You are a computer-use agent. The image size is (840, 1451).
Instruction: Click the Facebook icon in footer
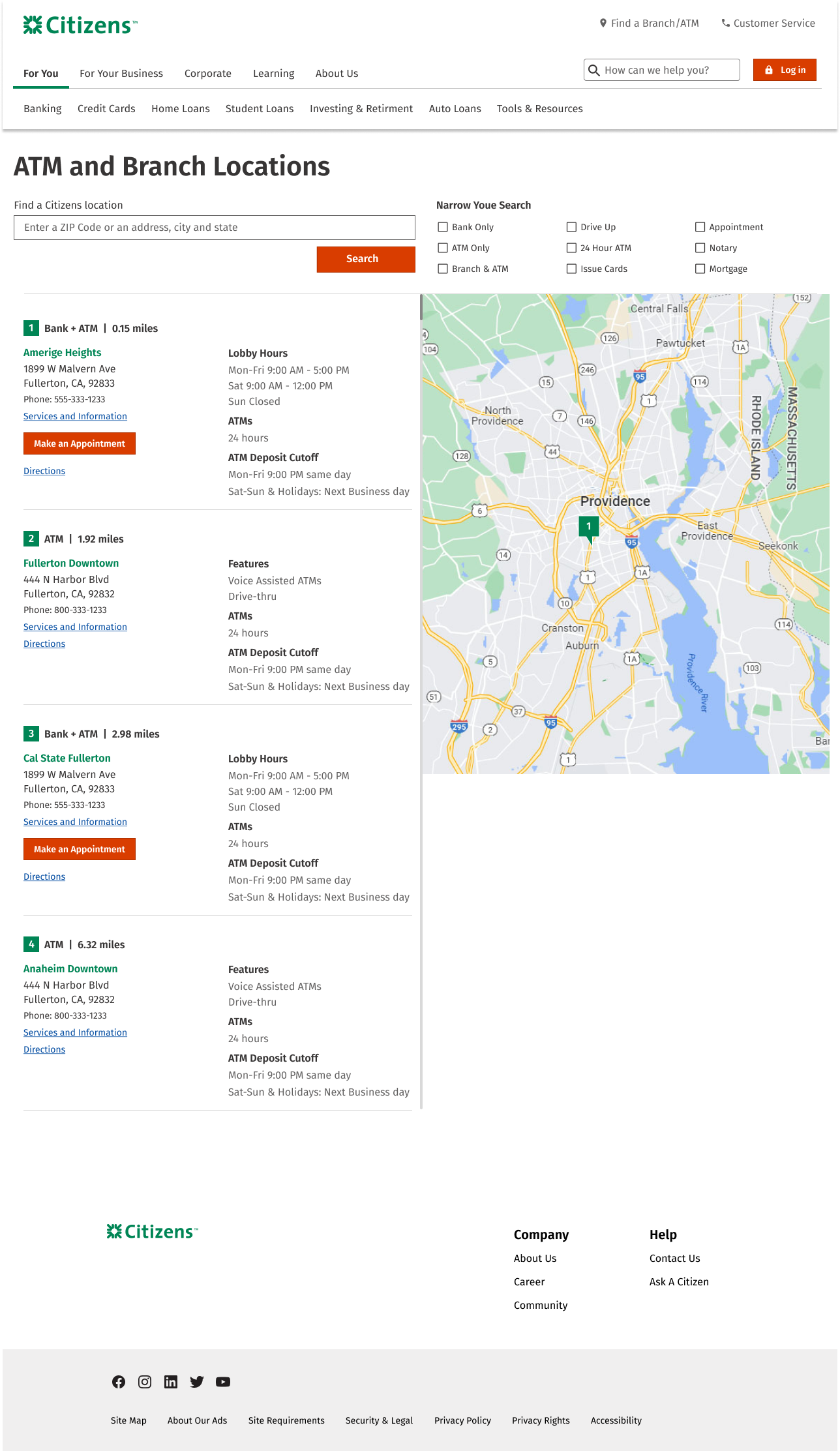point(119,1382)
